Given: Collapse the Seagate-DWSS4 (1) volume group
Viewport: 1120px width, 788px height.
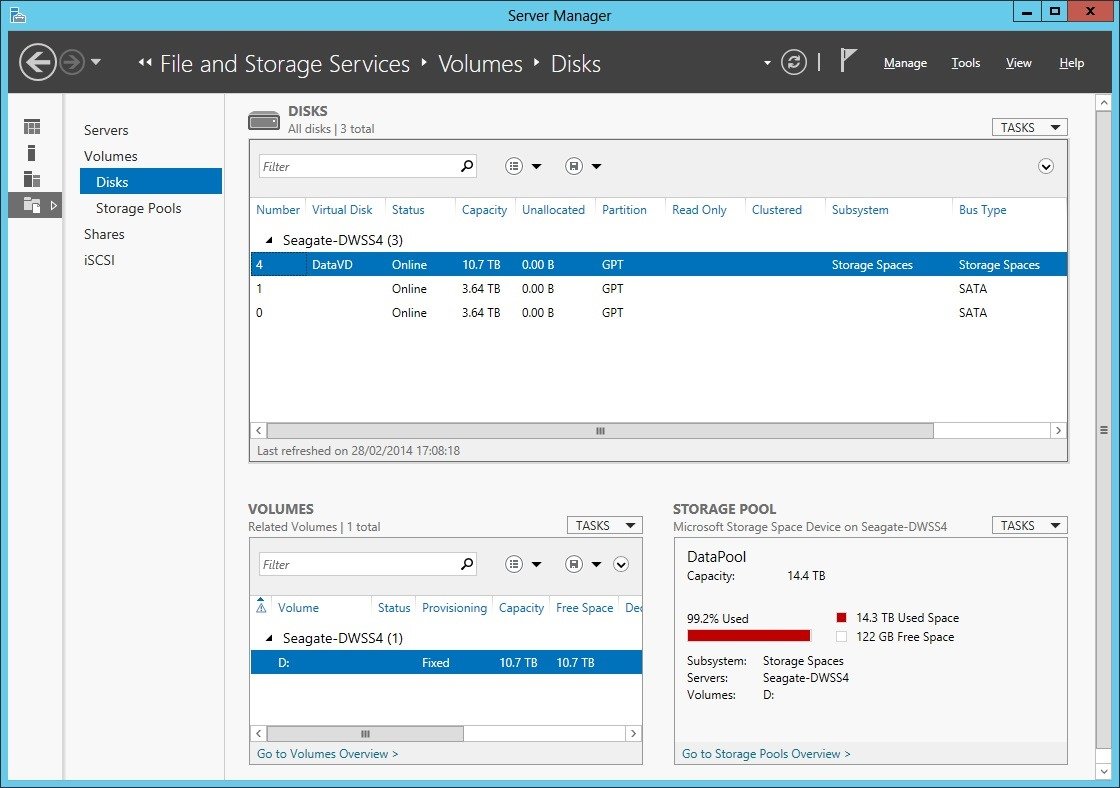Looking at the screenshot, I should (269, 638).
